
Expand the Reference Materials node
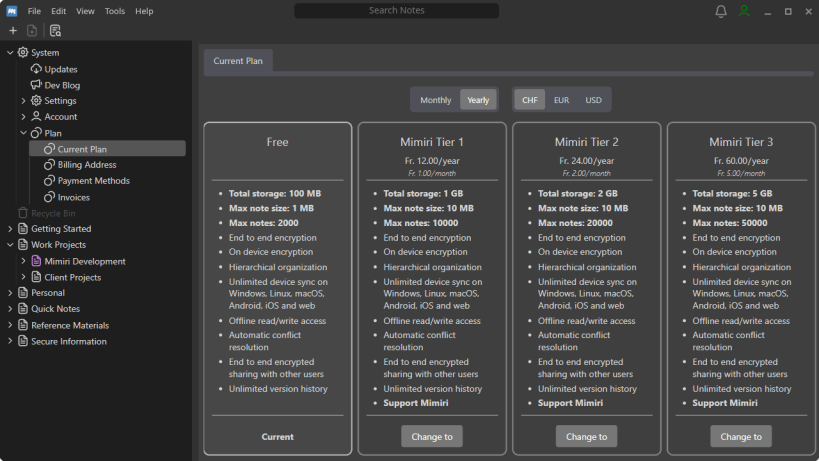(10, 325)
